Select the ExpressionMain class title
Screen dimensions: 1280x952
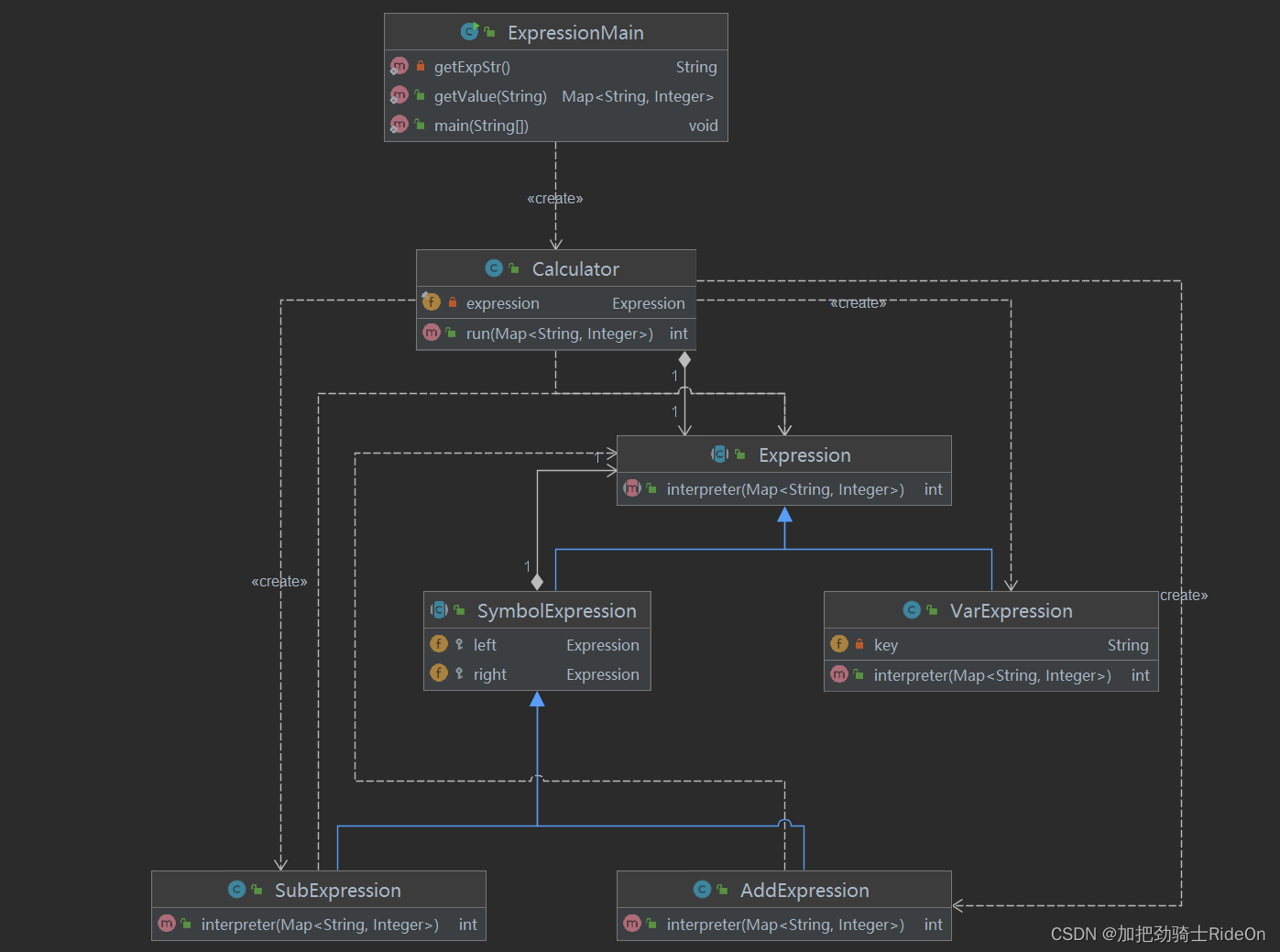[575, 33]
